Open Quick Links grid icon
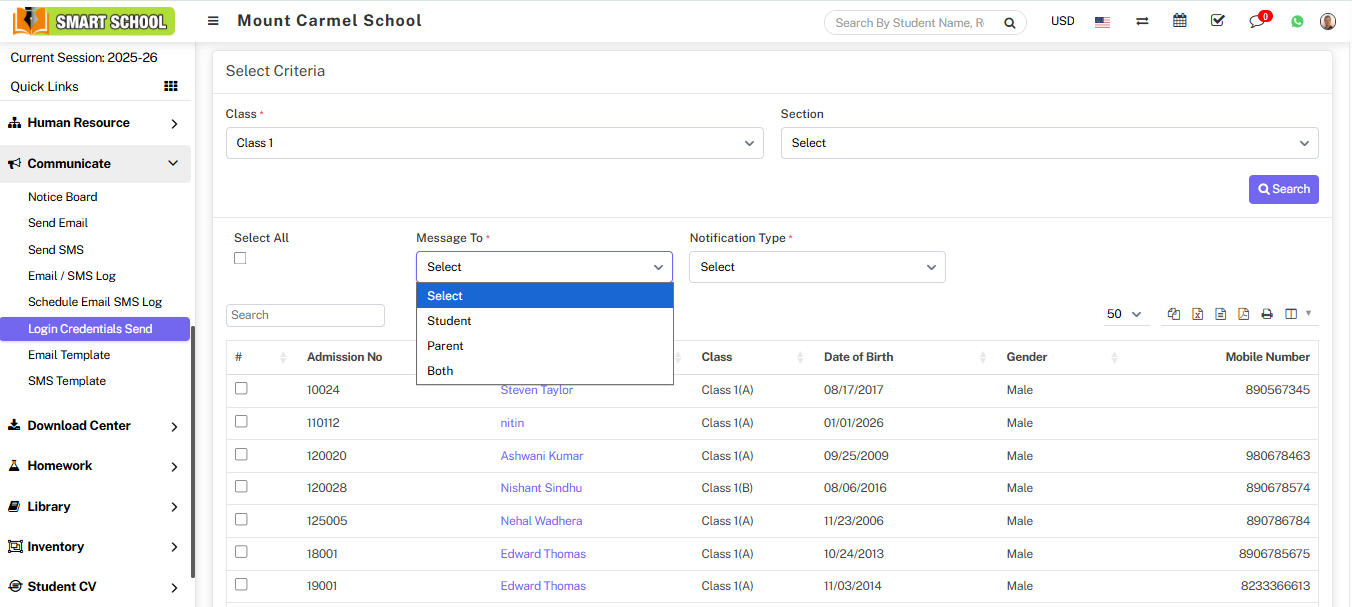 [171, 87]
